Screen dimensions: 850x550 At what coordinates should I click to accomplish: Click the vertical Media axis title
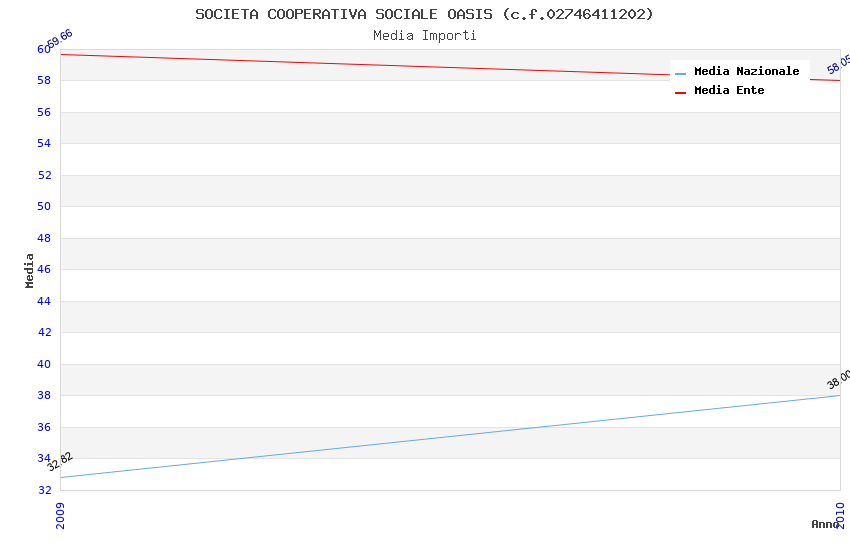pyautogui.click(x=29, y=270)
